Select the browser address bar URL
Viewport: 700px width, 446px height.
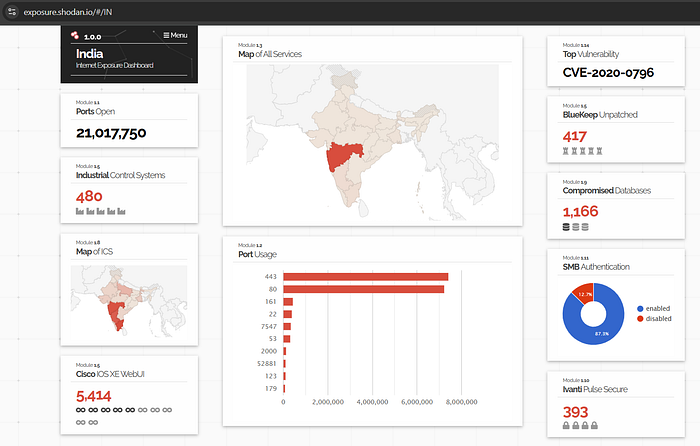tap(68, 12)
